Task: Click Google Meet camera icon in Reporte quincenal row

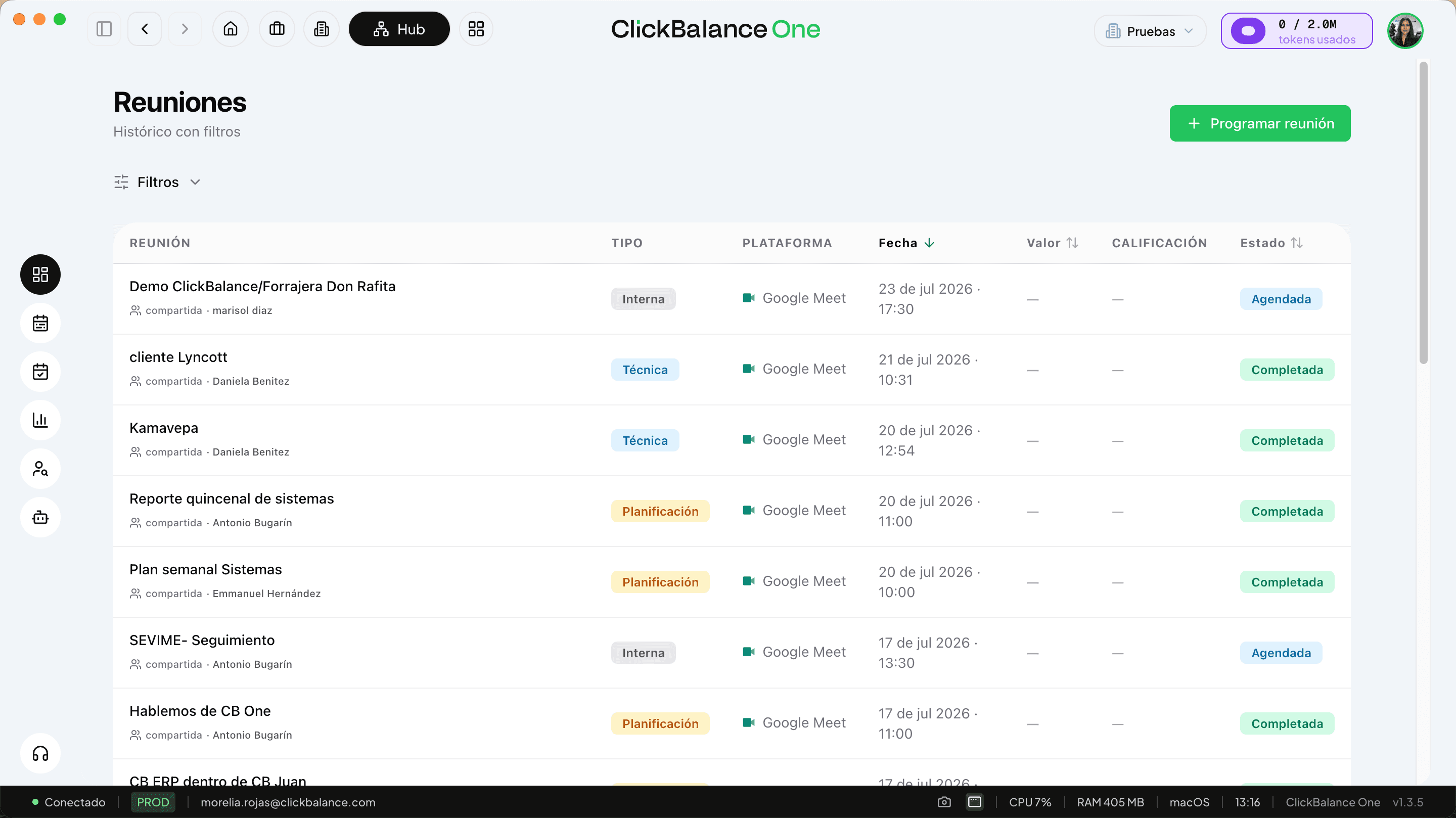Action: pos(748,510)
